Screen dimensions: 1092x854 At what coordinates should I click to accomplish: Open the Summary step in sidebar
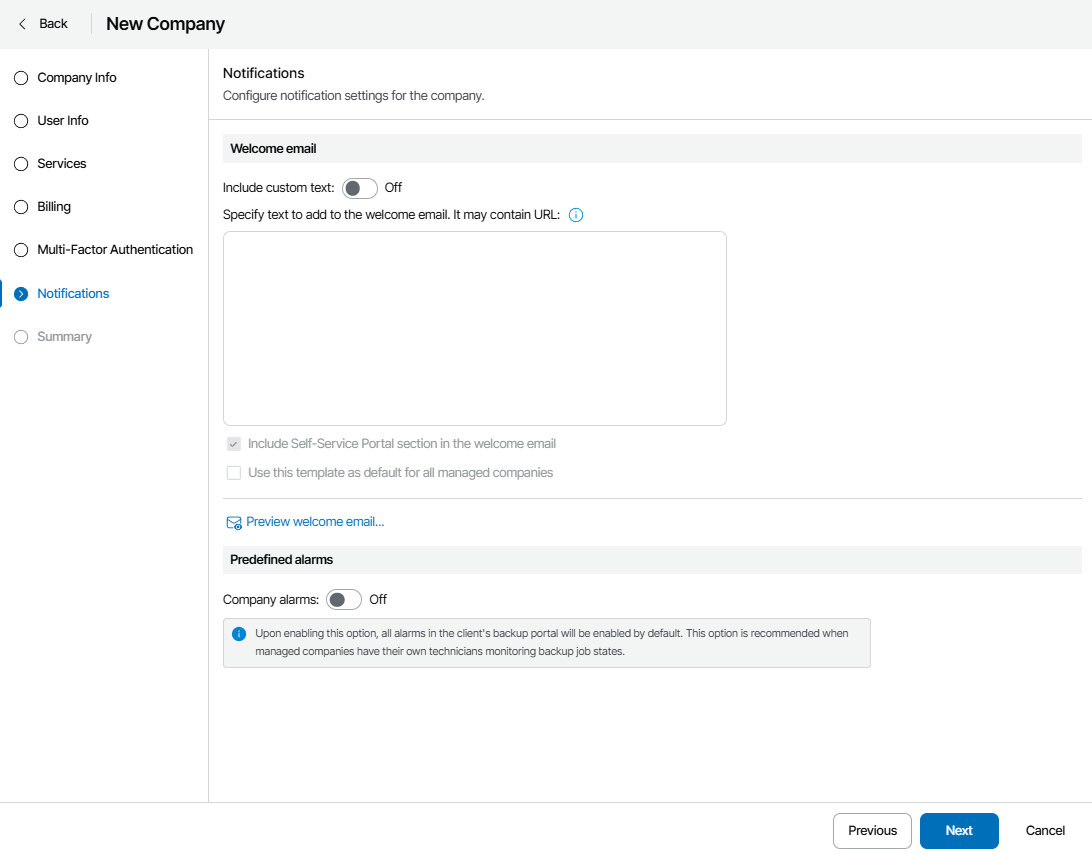point(64,337)
